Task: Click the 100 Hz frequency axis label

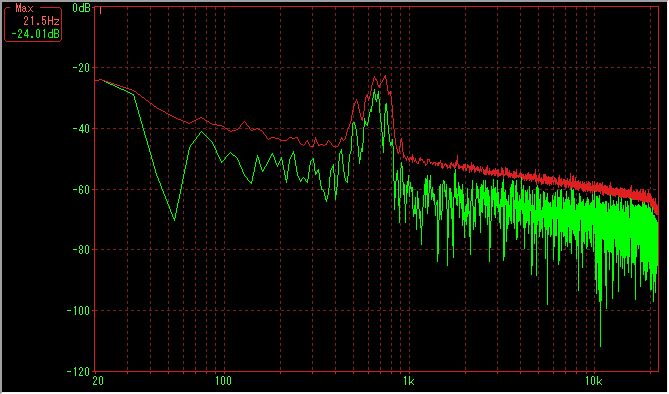Action: 222,381
